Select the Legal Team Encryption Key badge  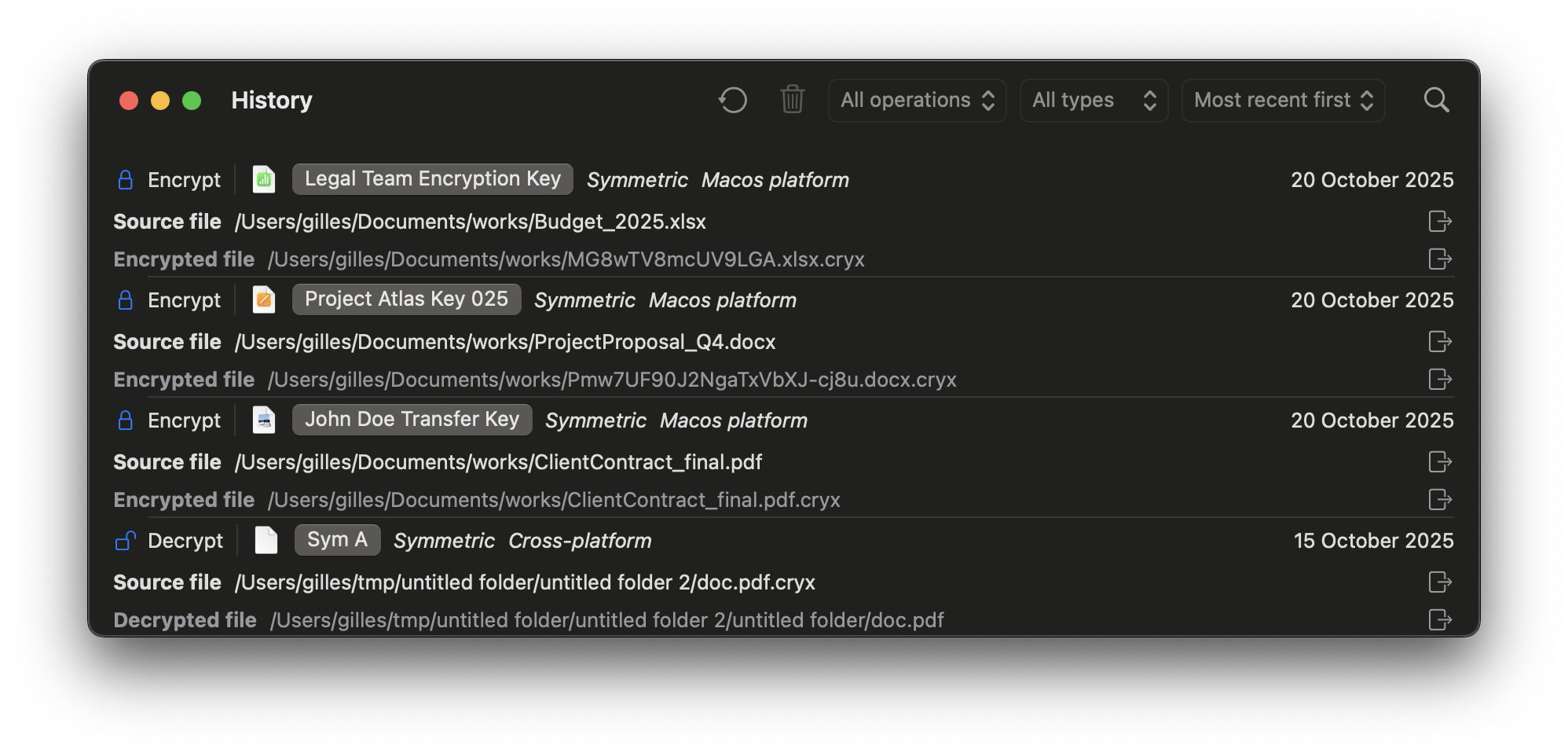point(431,178)
